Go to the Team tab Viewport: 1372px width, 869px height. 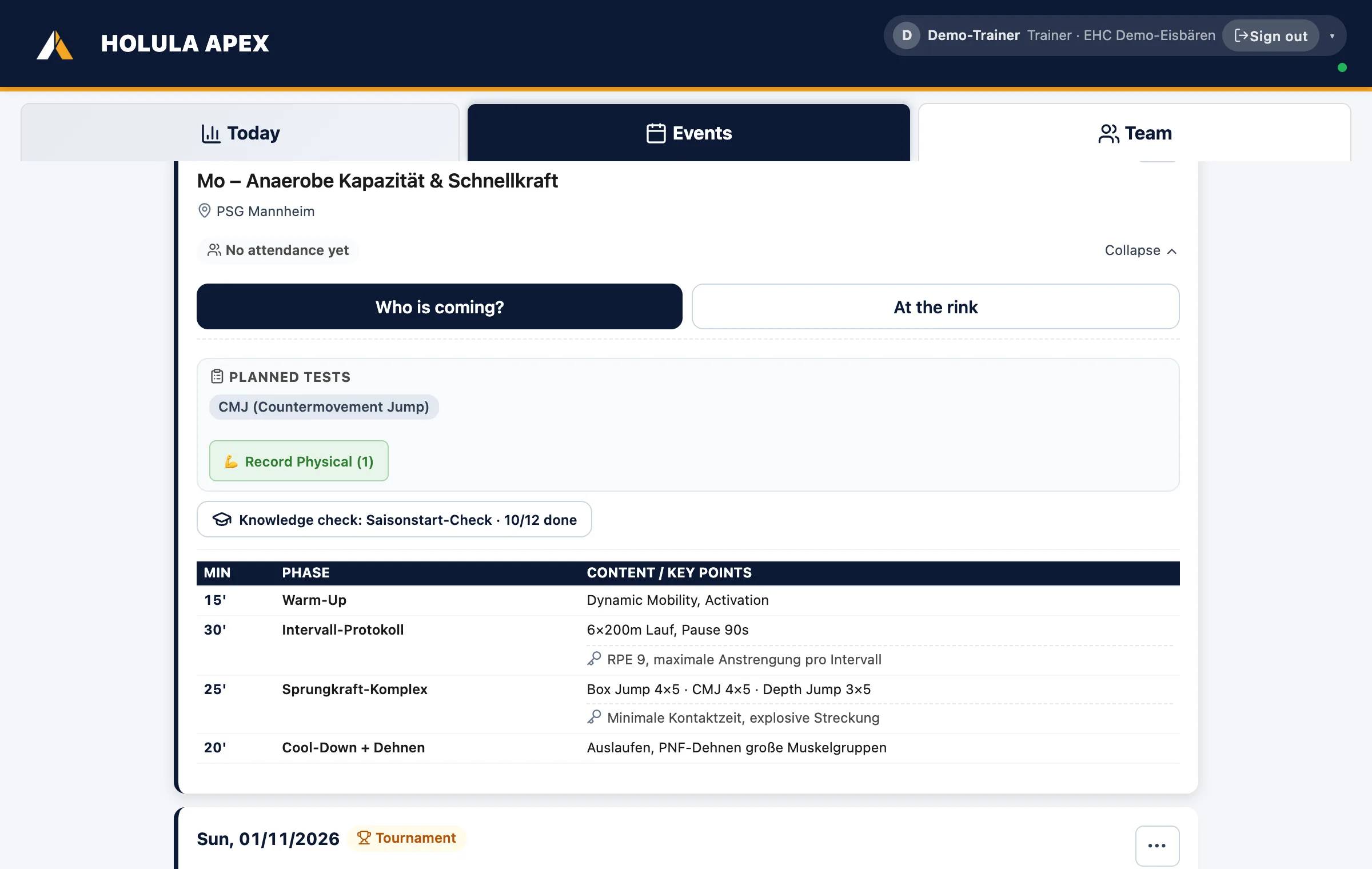coord(1134,133)
